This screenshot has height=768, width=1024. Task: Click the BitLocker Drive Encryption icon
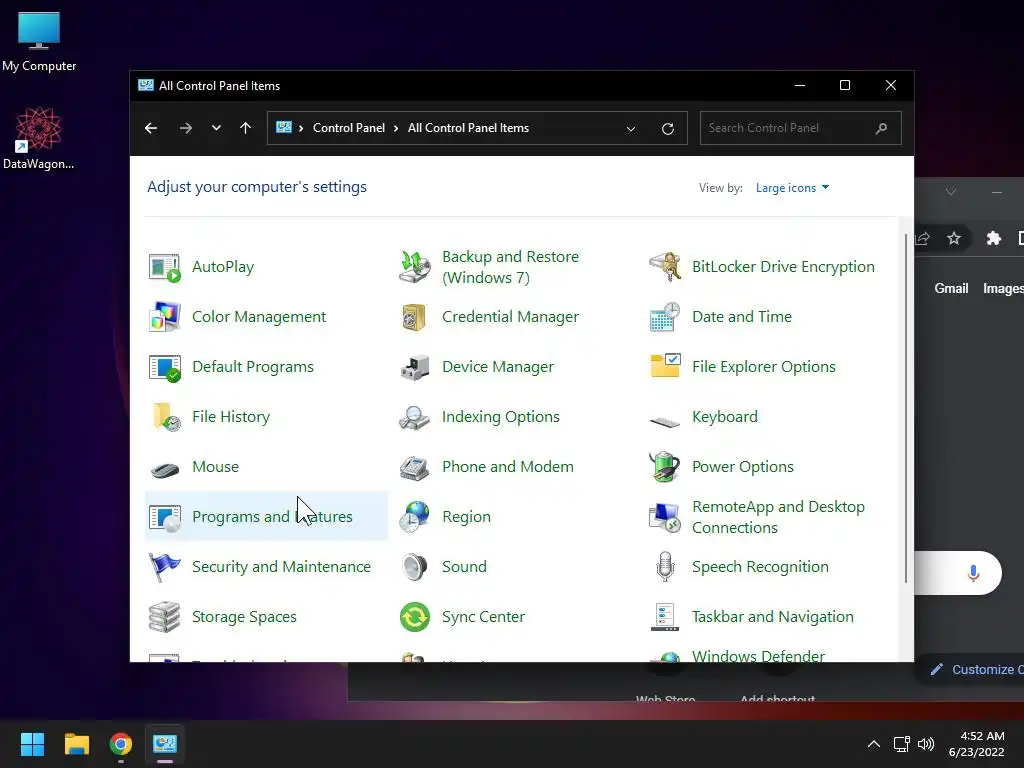click(665, 267)
